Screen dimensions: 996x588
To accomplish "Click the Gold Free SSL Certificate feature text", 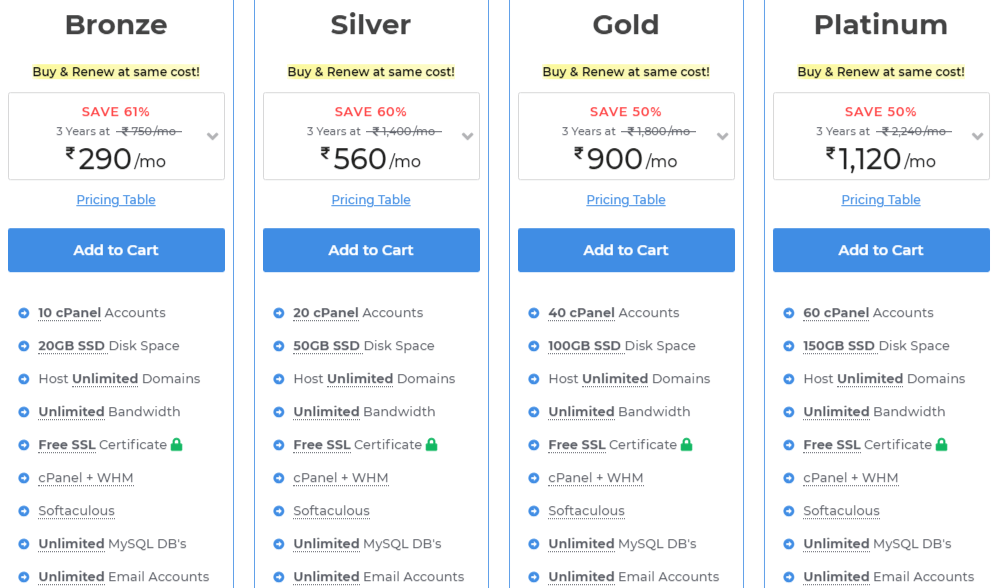I will click(612, 445).
